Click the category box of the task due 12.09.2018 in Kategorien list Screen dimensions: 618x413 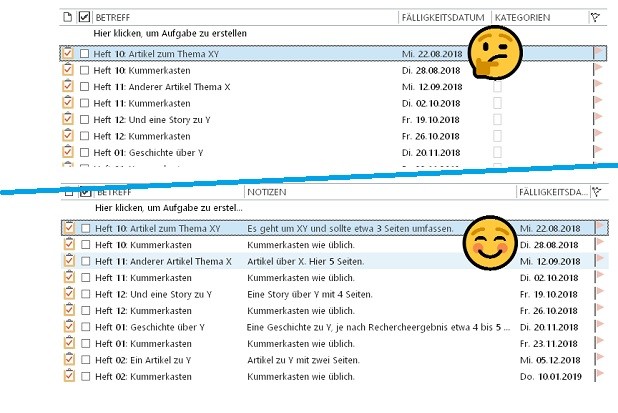coord(497,87)
